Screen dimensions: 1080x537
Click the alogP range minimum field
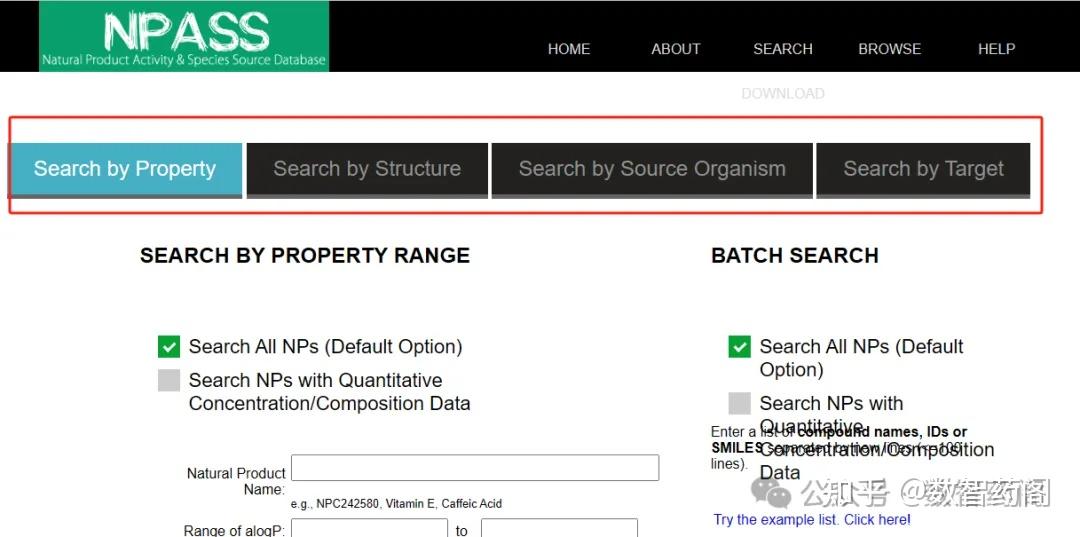point(369,529)
